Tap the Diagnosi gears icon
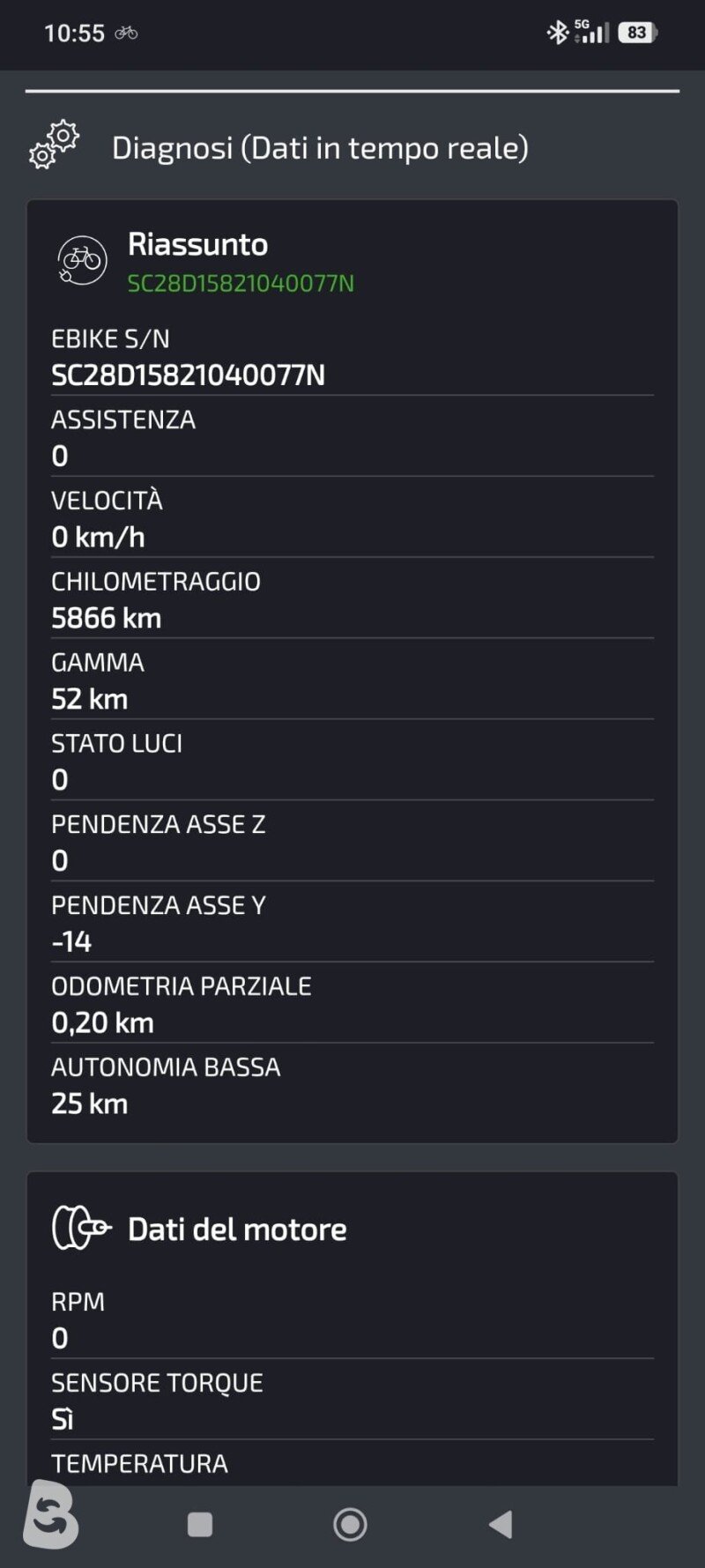 (x=54, y=145)
